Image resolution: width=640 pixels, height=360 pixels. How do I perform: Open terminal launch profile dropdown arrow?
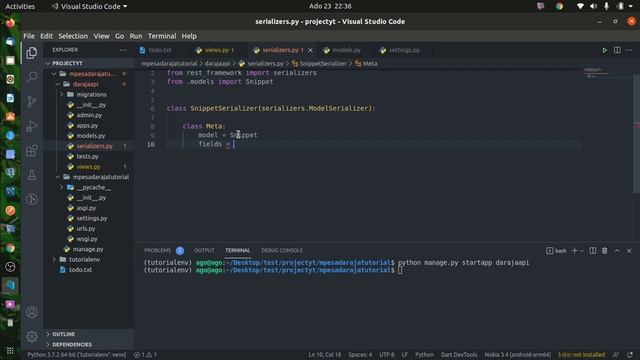[582, 251]
